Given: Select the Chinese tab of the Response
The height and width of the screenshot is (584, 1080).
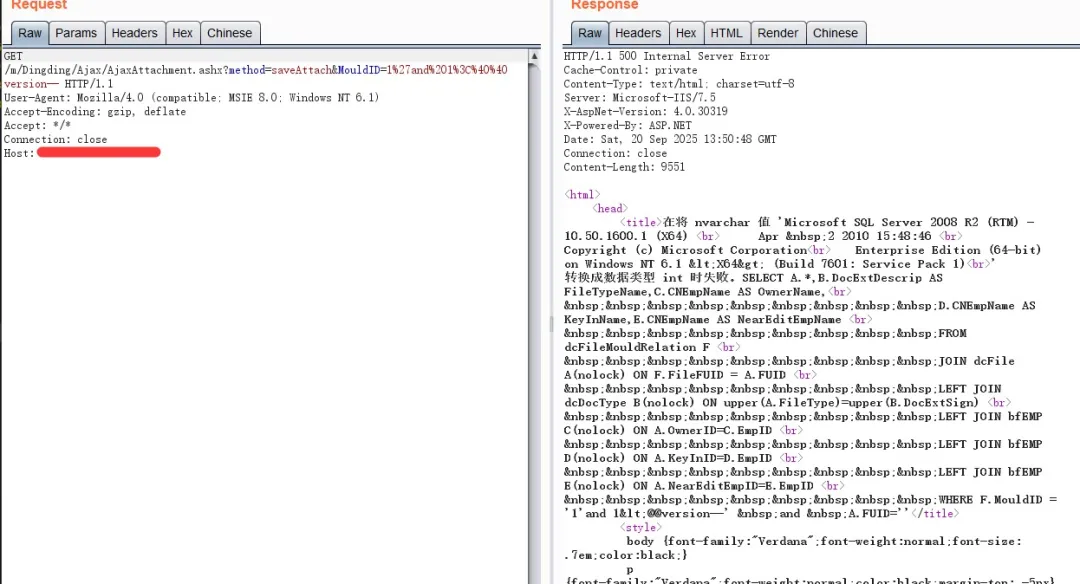Looking at the screenshot, I should [x=836, y=33].
